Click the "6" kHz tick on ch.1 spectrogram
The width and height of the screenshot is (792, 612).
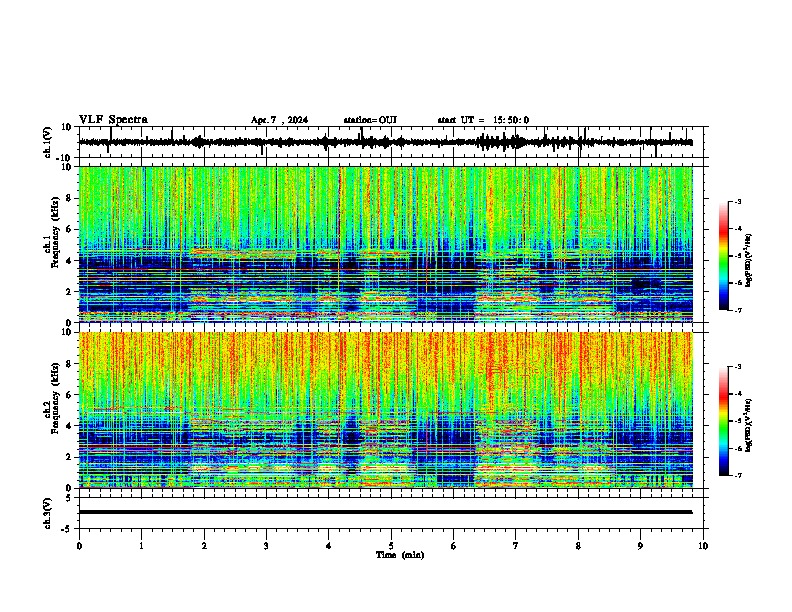tap(69, 229)
